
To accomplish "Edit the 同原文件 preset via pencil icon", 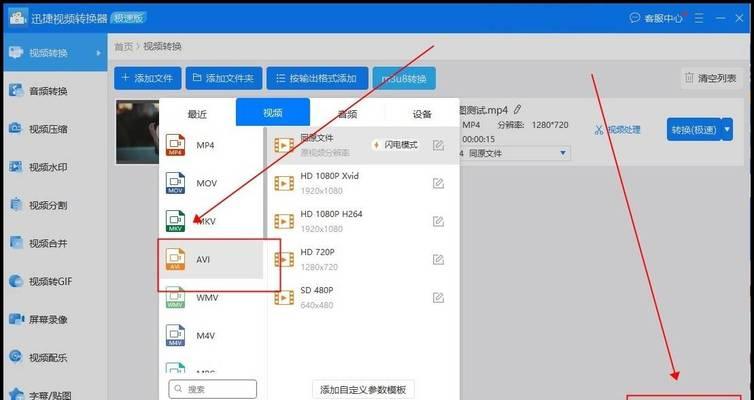I will (438, 145).
